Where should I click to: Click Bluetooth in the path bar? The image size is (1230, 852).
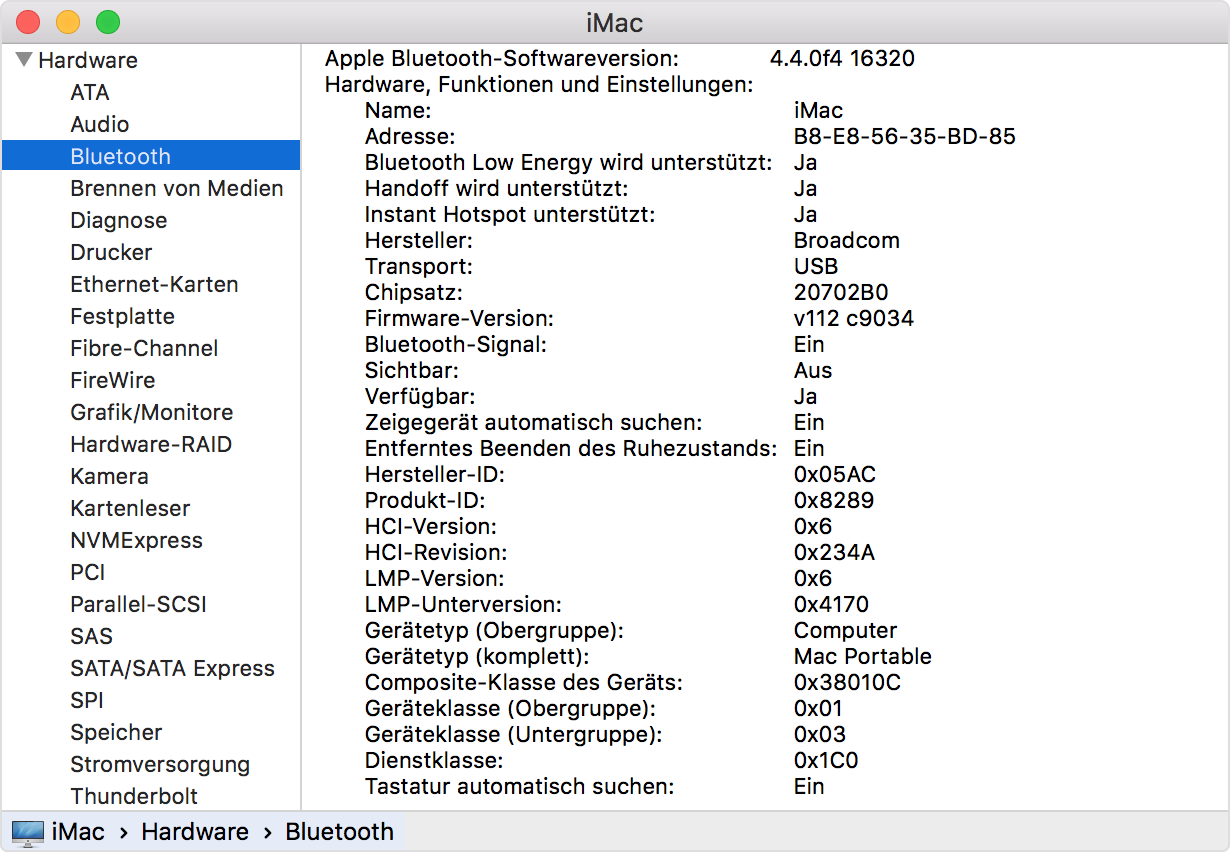coord(340,832)
